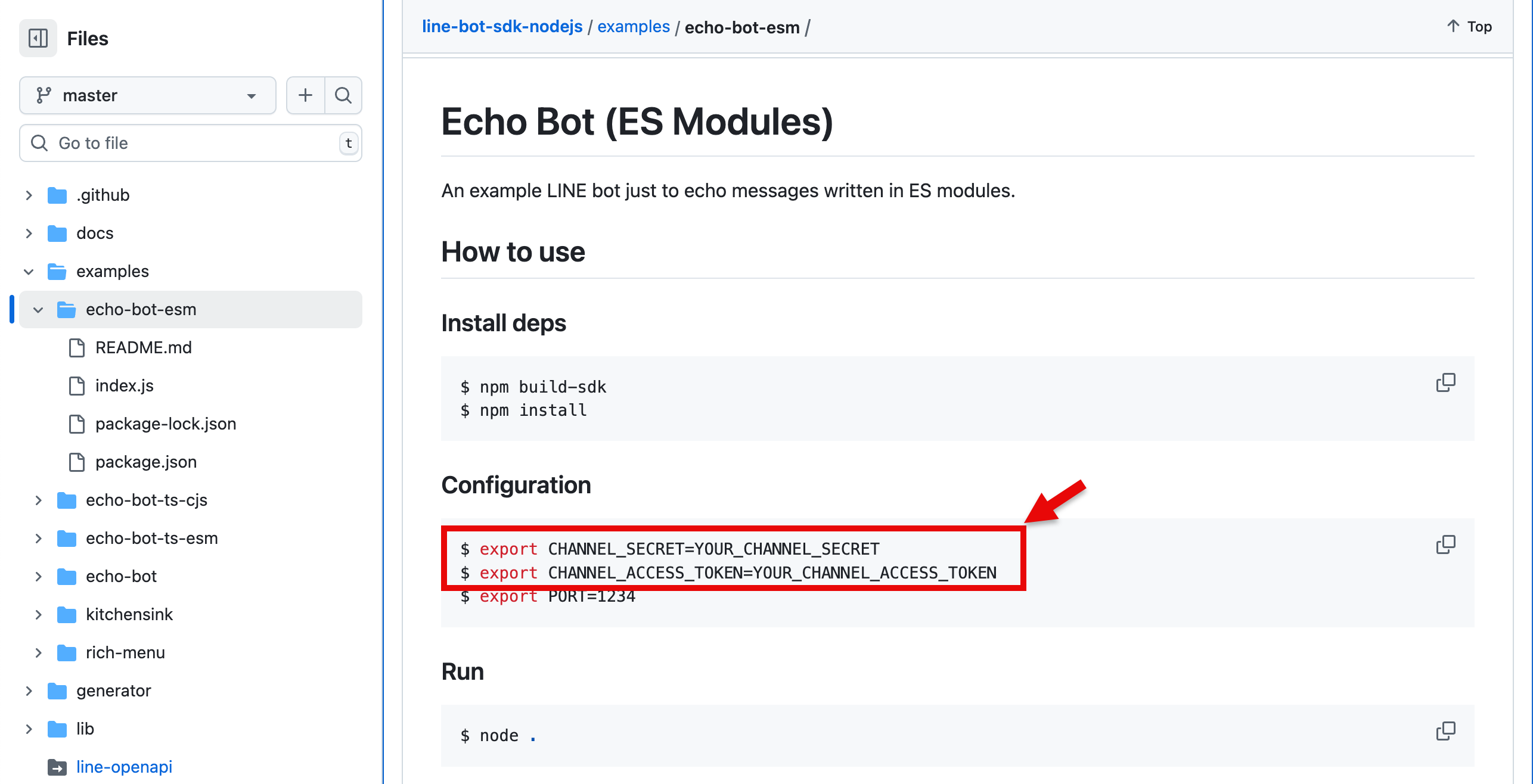
Task: Jump to Top using the arrow
Action: [x=1469, y=27]
